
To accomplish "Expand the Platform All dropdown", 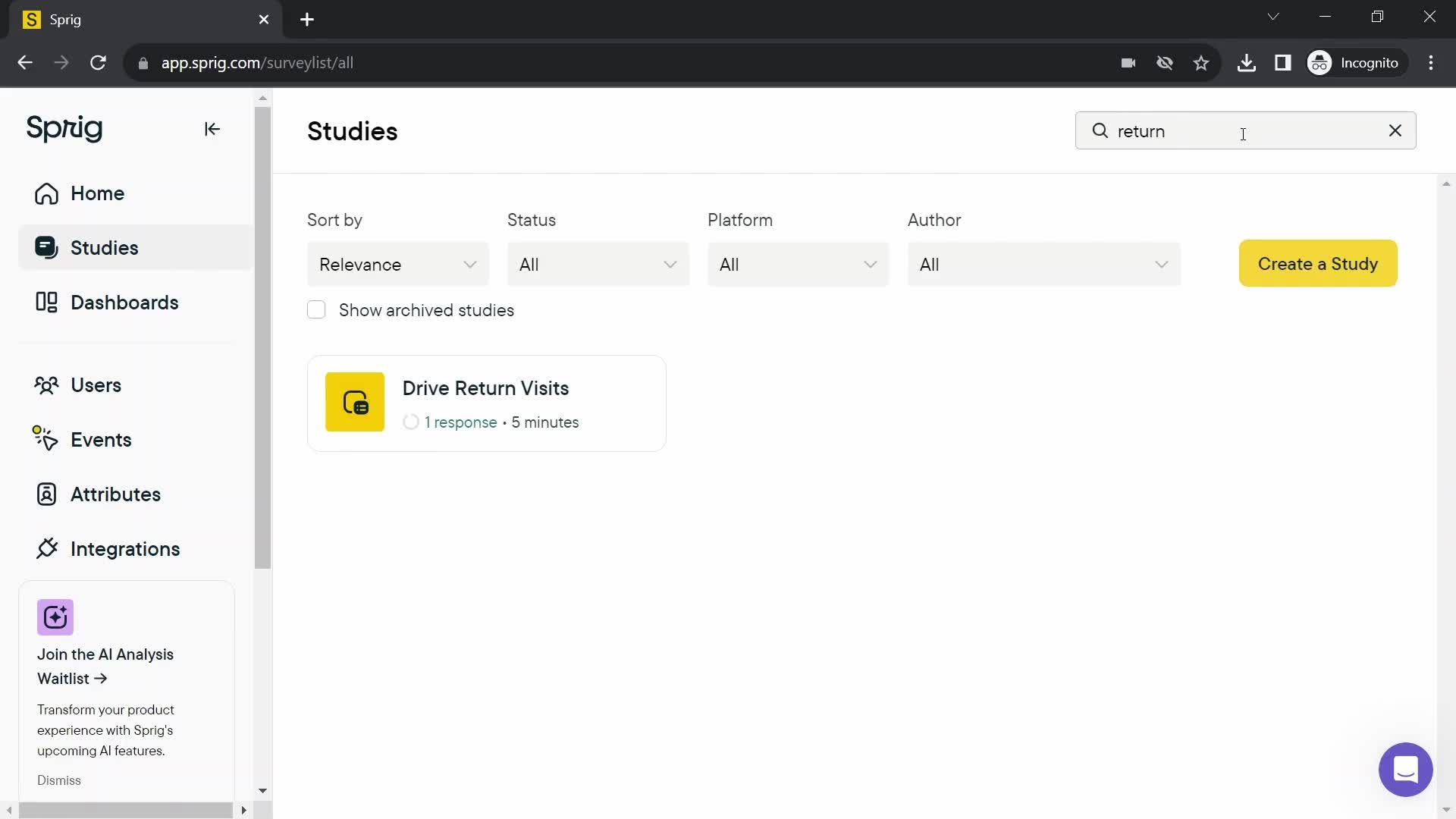I will [797, 264].
